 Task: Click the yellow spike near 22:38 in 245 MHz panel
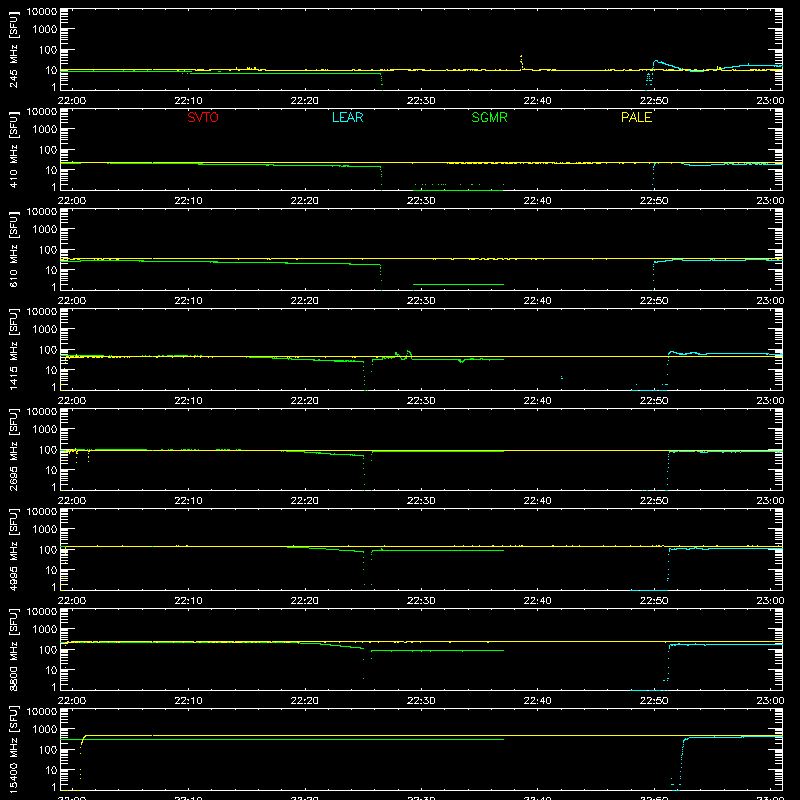click(521, 62)
